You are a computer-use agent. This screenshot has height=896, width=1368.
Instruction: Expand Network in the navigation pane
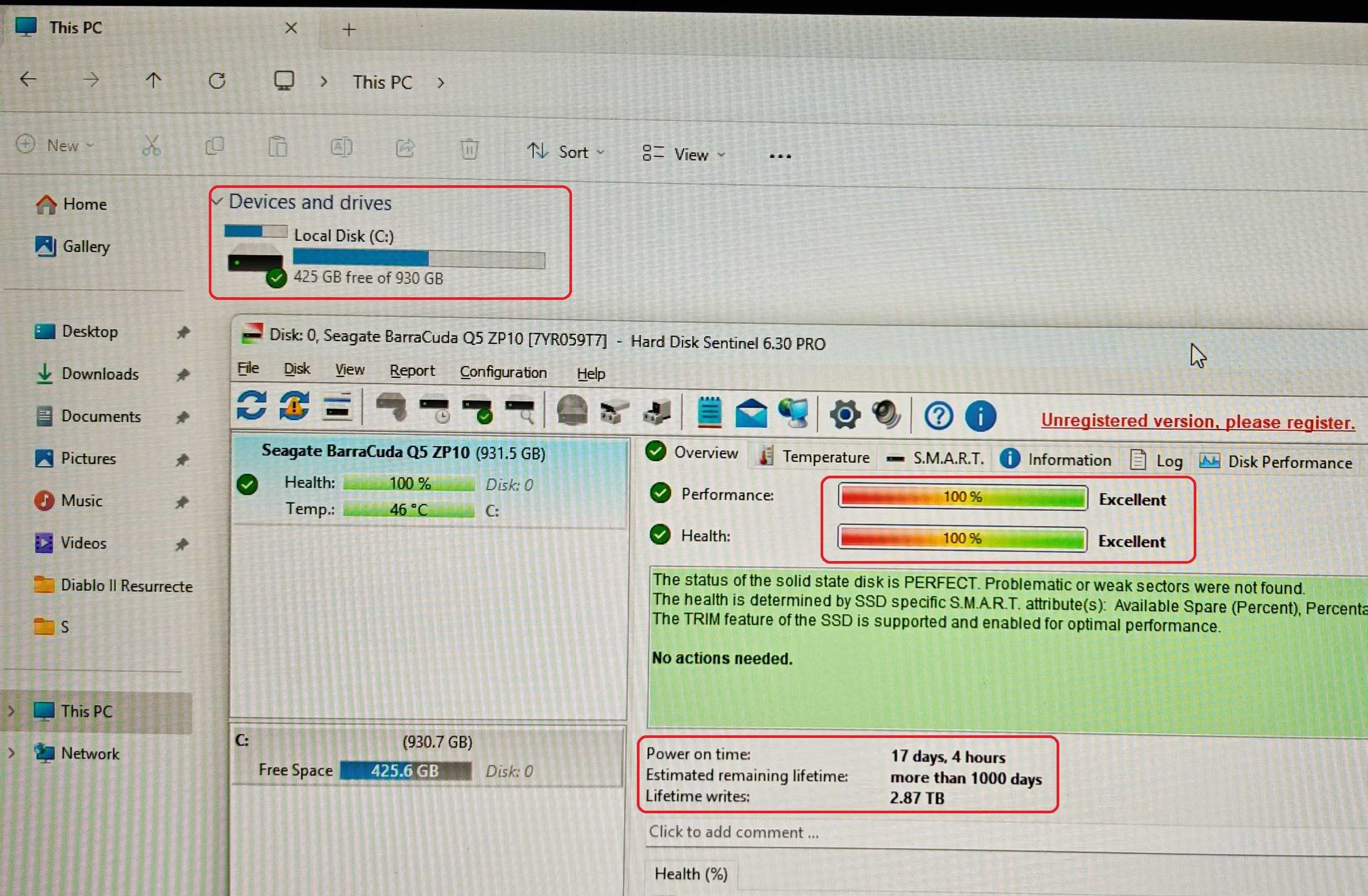click(x=12, y=753)
